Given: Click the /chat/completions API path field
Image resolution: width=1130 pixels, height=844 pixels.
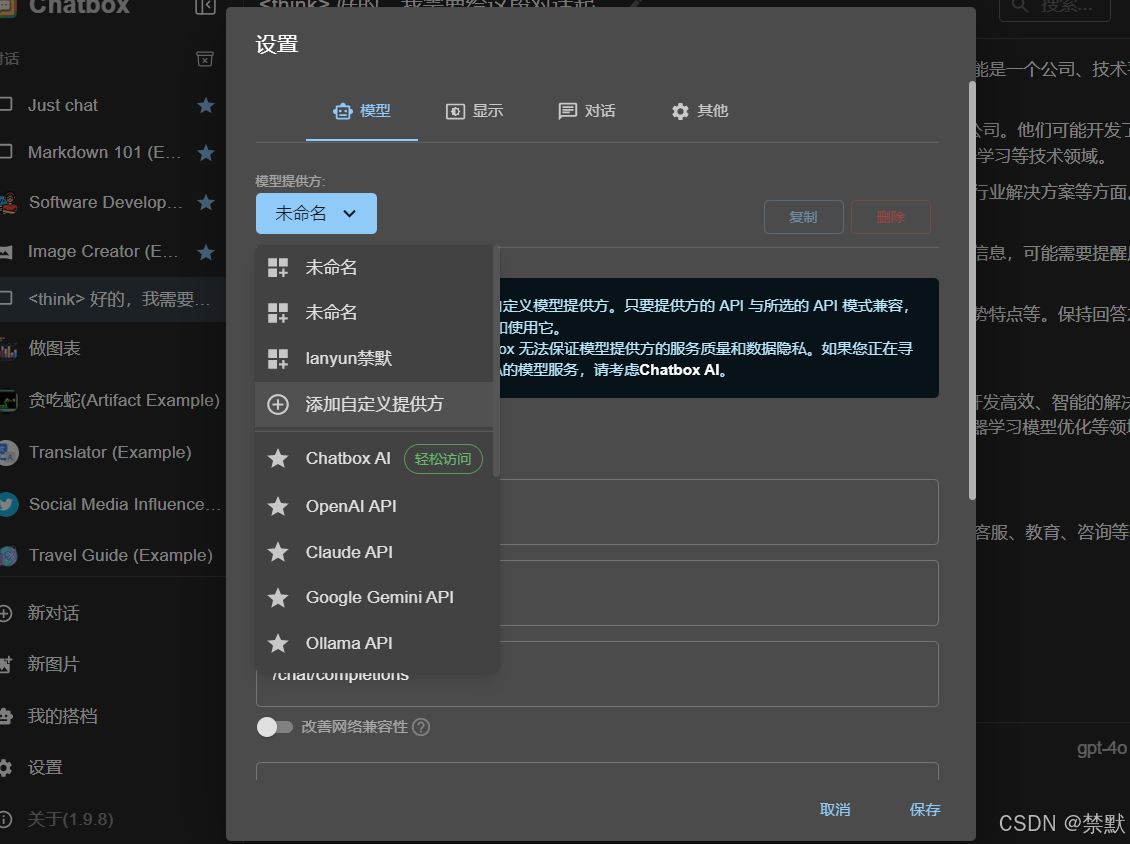Looking at the screenshot, I should 597,675.
